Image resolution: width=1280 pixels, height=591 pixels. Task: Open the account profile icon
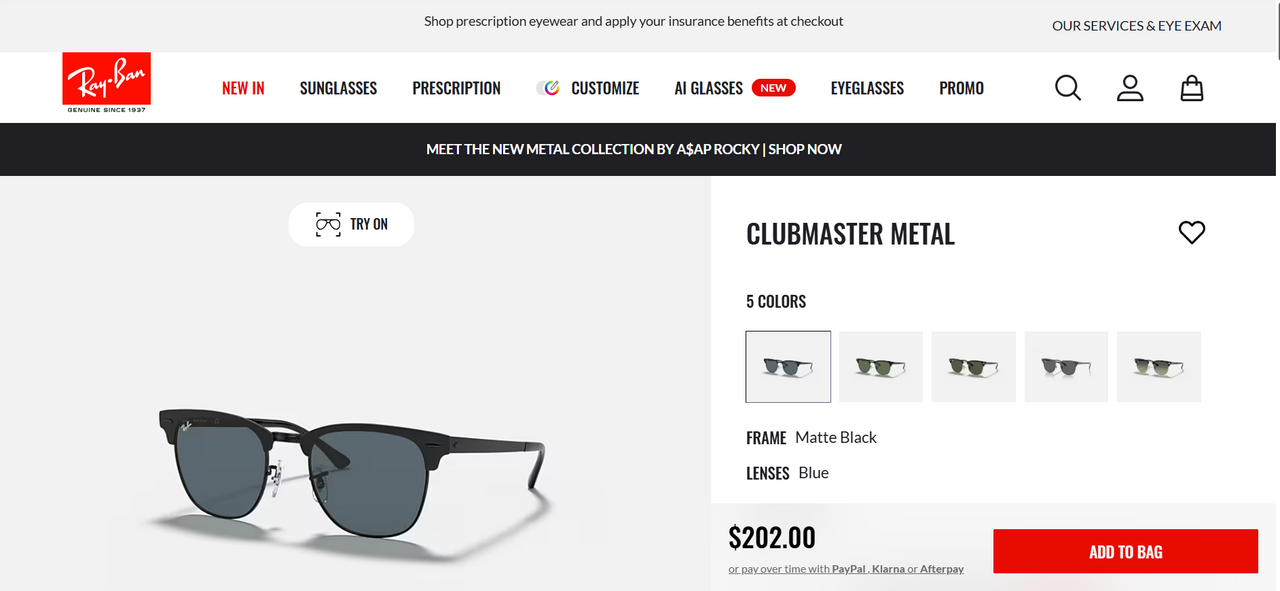click(1130, 88)
